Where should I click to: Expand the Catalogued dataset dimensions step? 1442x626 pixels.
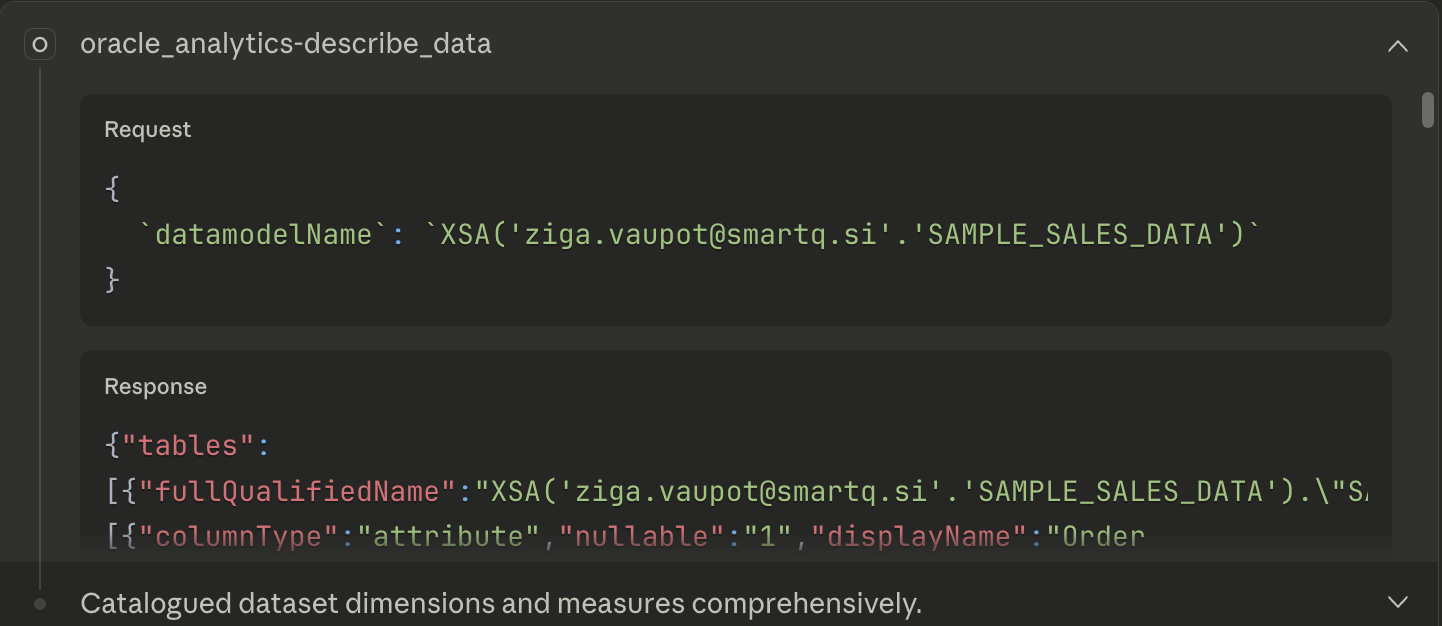tap(1399, 603)
